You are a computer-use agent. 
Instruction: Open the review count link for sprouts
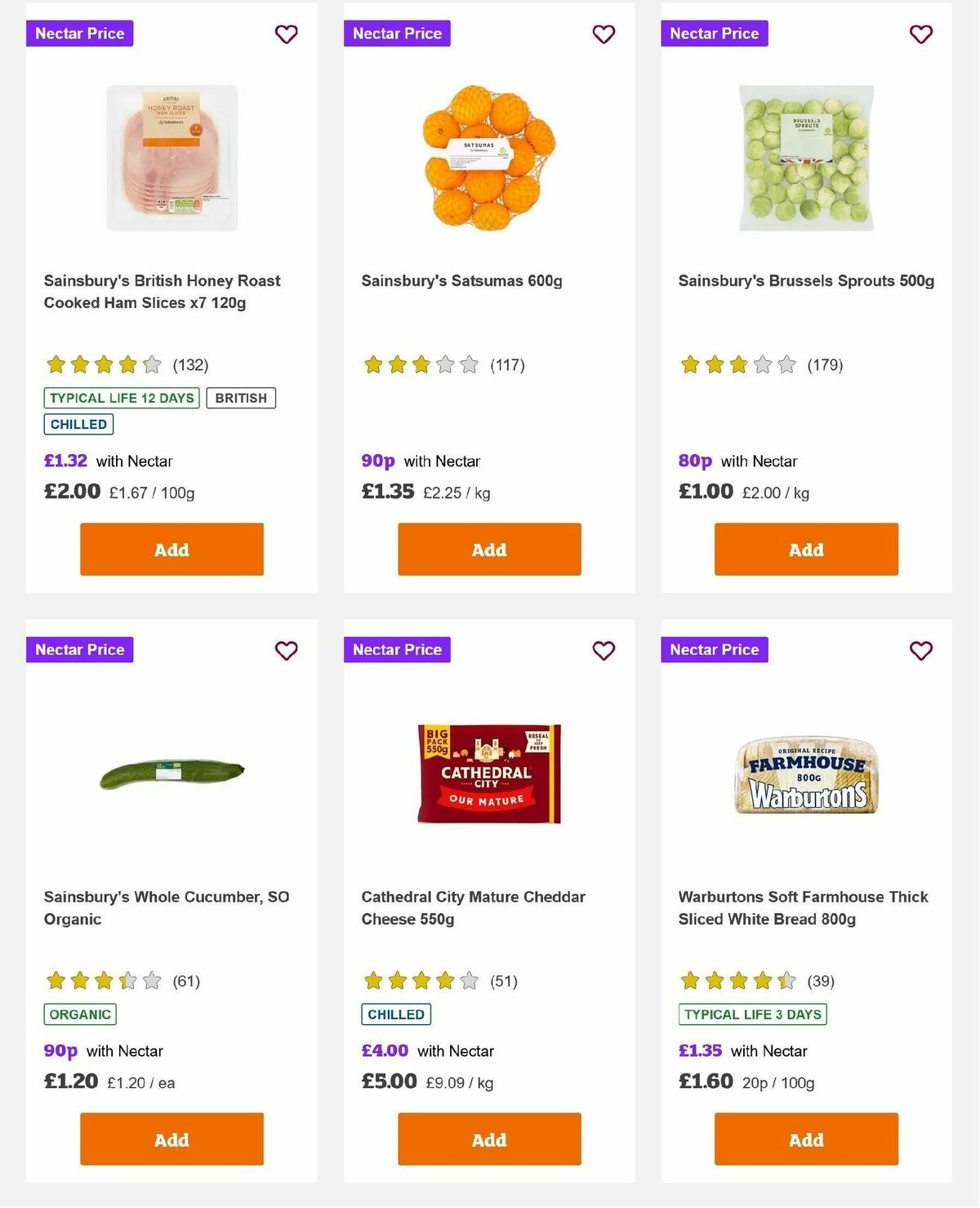pos(825,365)
